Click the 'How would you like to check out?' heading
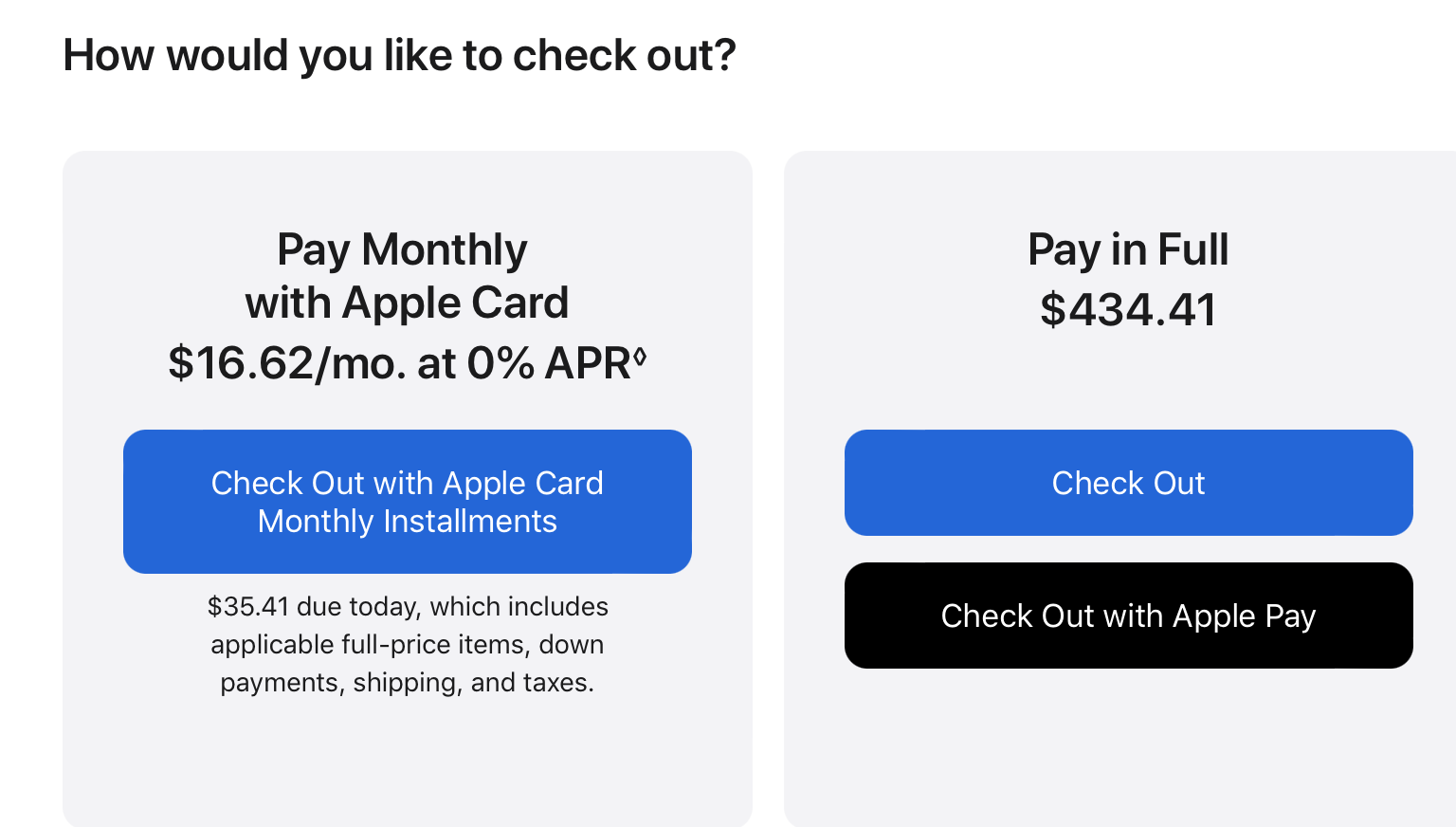Viewport: 1456px width, 827px height. click(399, 55)
